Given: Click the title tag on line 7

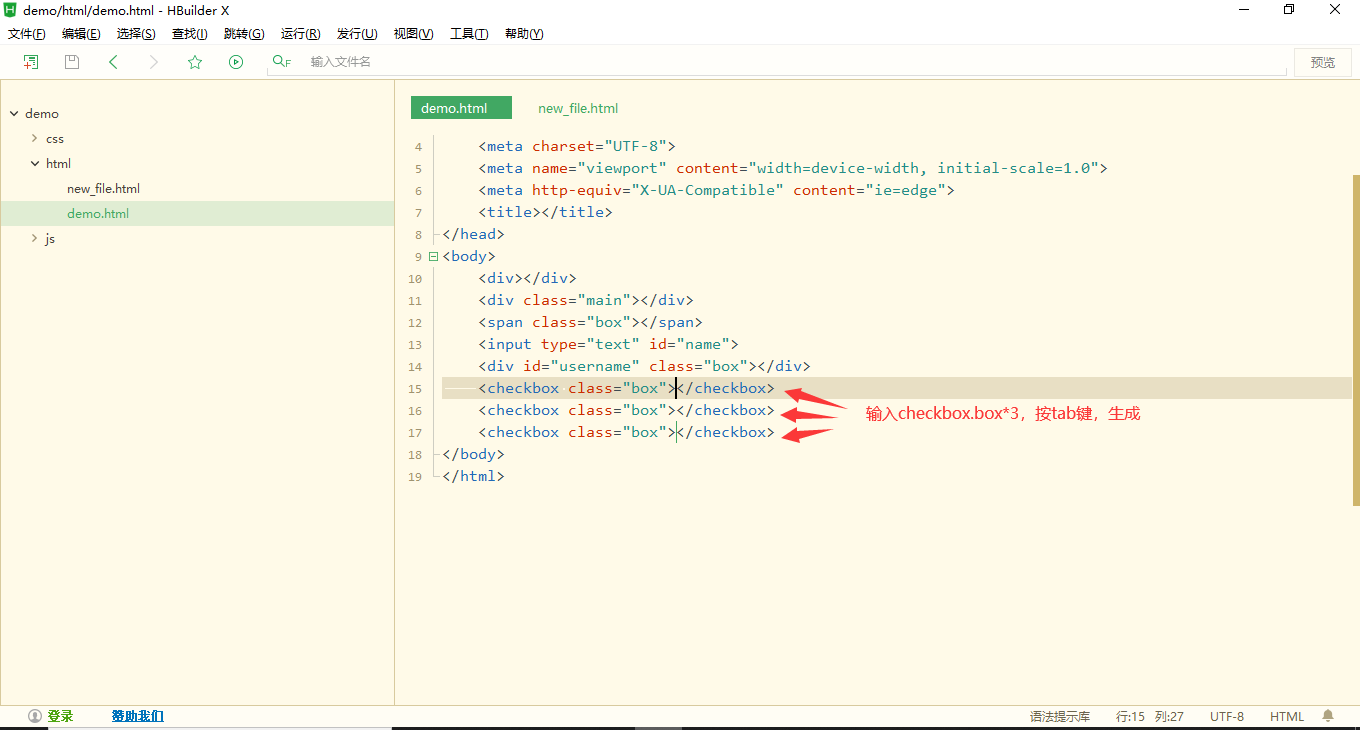Looking at the screenshot, I should 545,212.
